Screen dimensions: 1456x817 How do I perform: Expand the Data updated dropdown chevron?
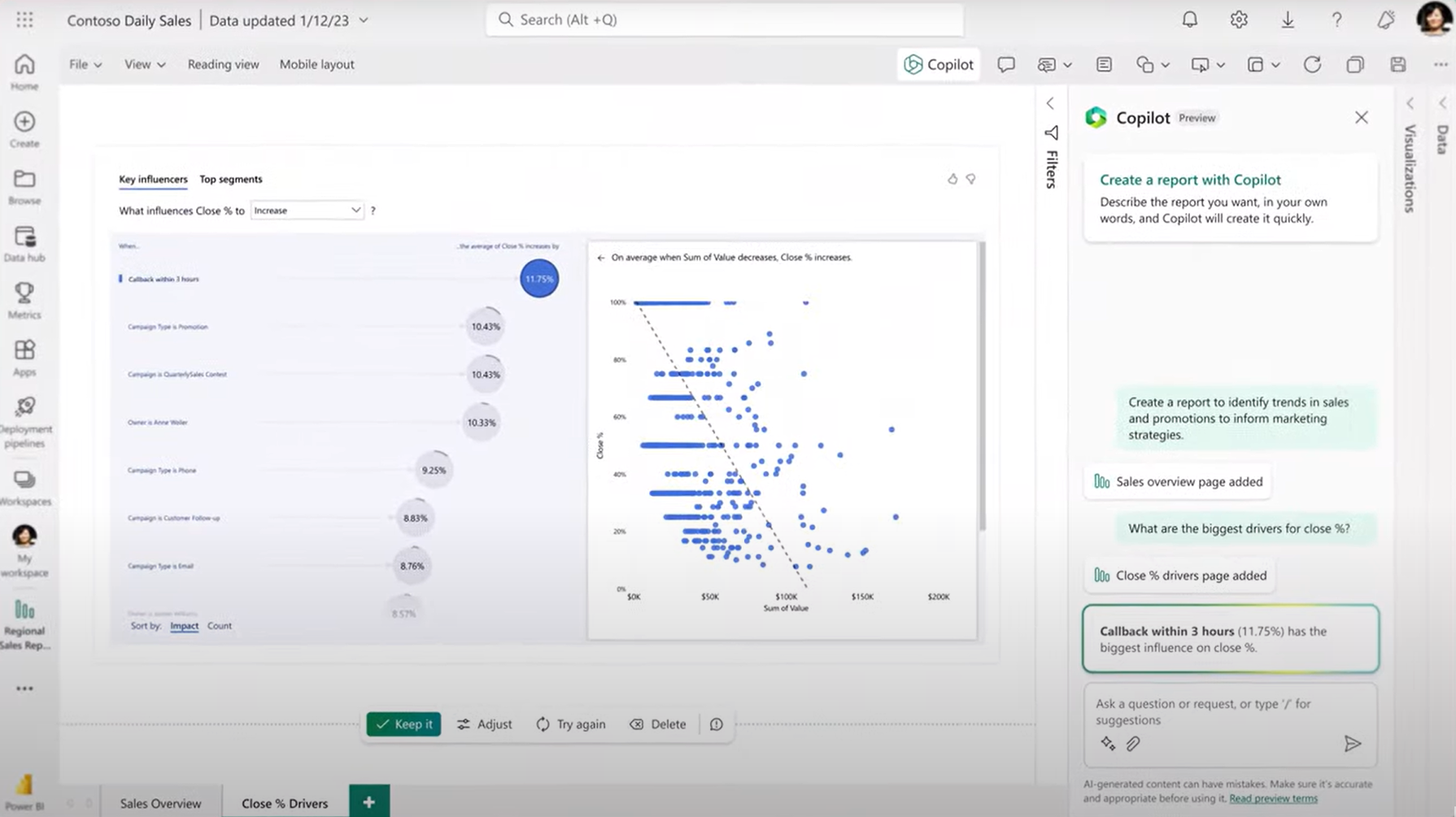click(364, 20)
